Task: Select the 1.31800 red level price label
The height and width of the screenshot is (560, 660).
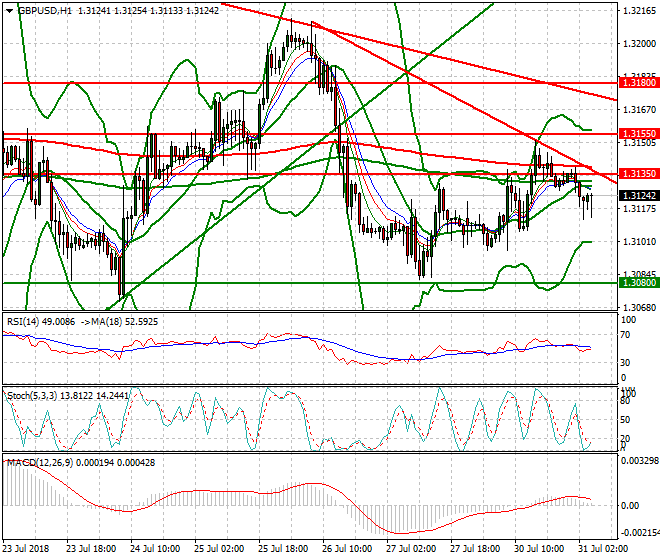Action: [x=639, y=83]
